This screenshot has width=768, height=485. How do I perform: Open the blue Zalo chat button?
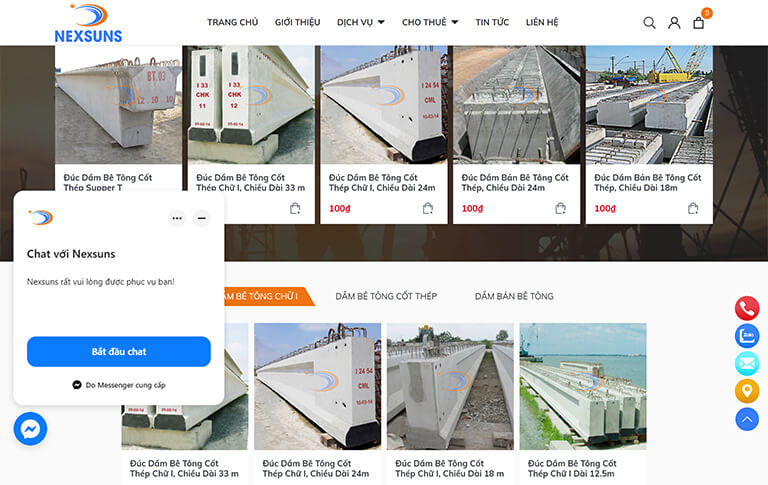(x=746, y=336)
